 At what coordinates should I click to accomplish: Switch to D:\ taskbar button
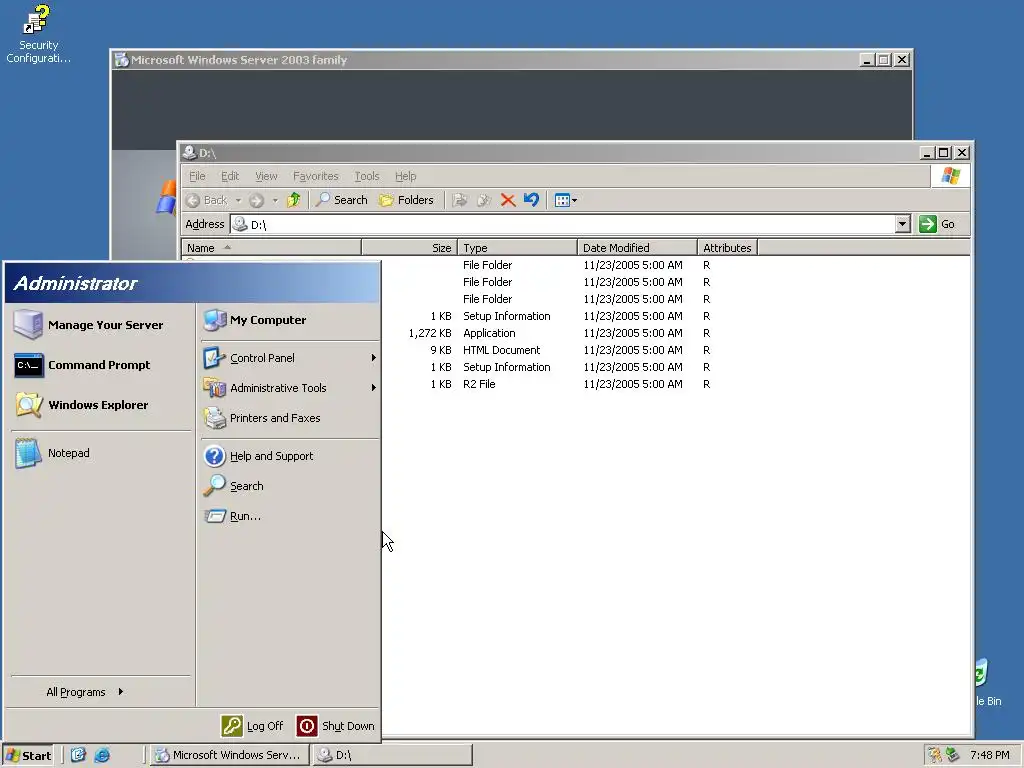(x=392, y=755)
